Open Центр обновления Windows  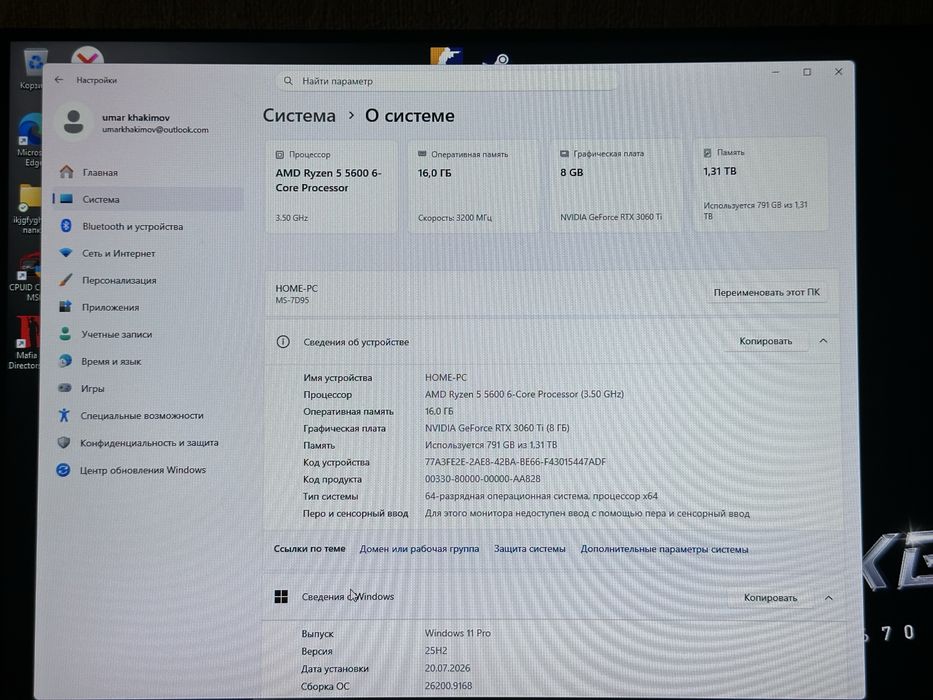coord(148,470)
